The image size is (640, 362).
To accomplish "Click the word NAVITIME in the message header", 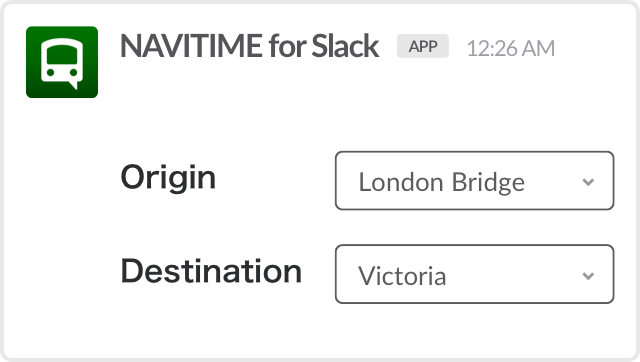I will [x=191, y=46].
